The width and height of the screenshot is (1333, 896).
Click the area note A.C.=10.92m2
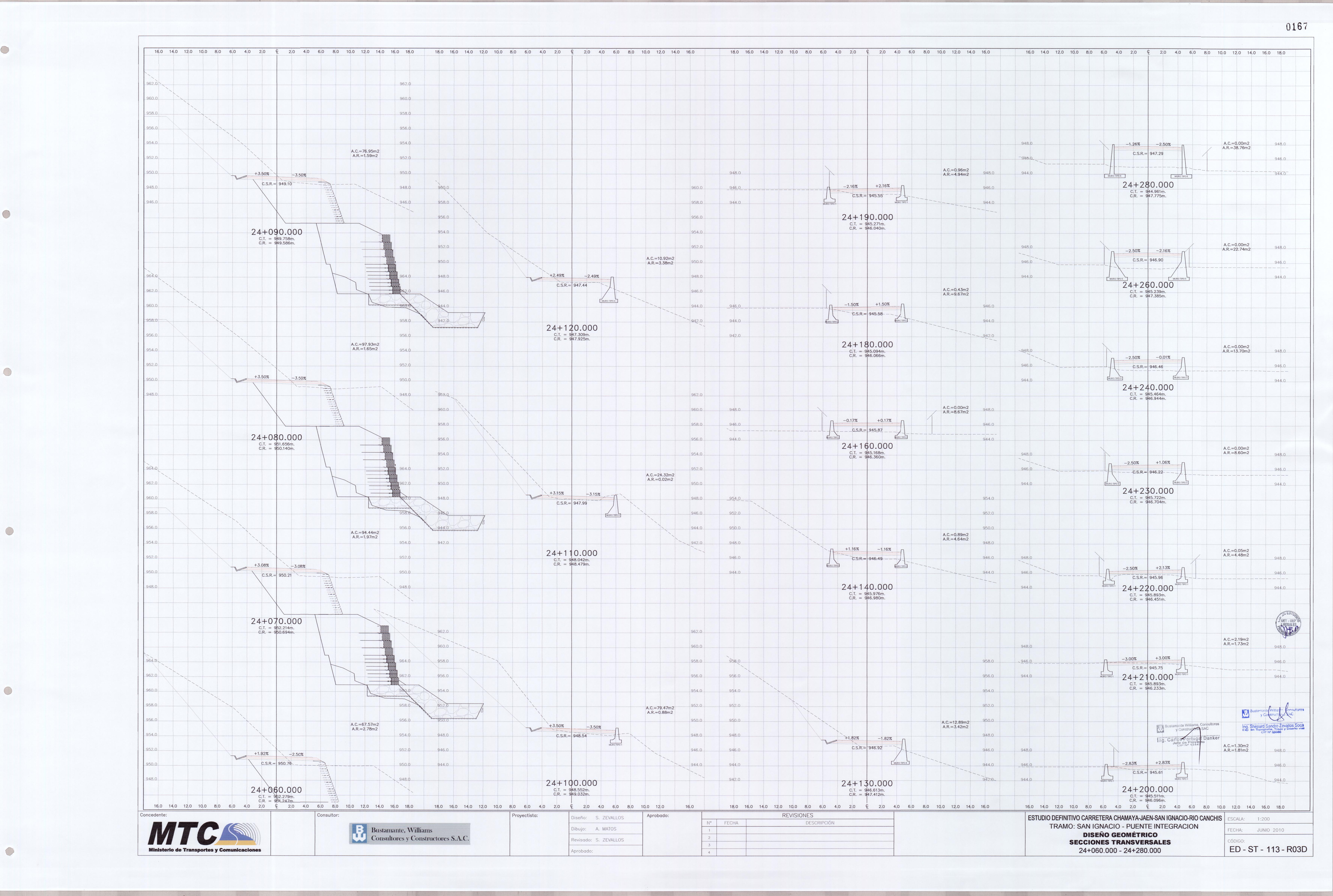[660, 259]
